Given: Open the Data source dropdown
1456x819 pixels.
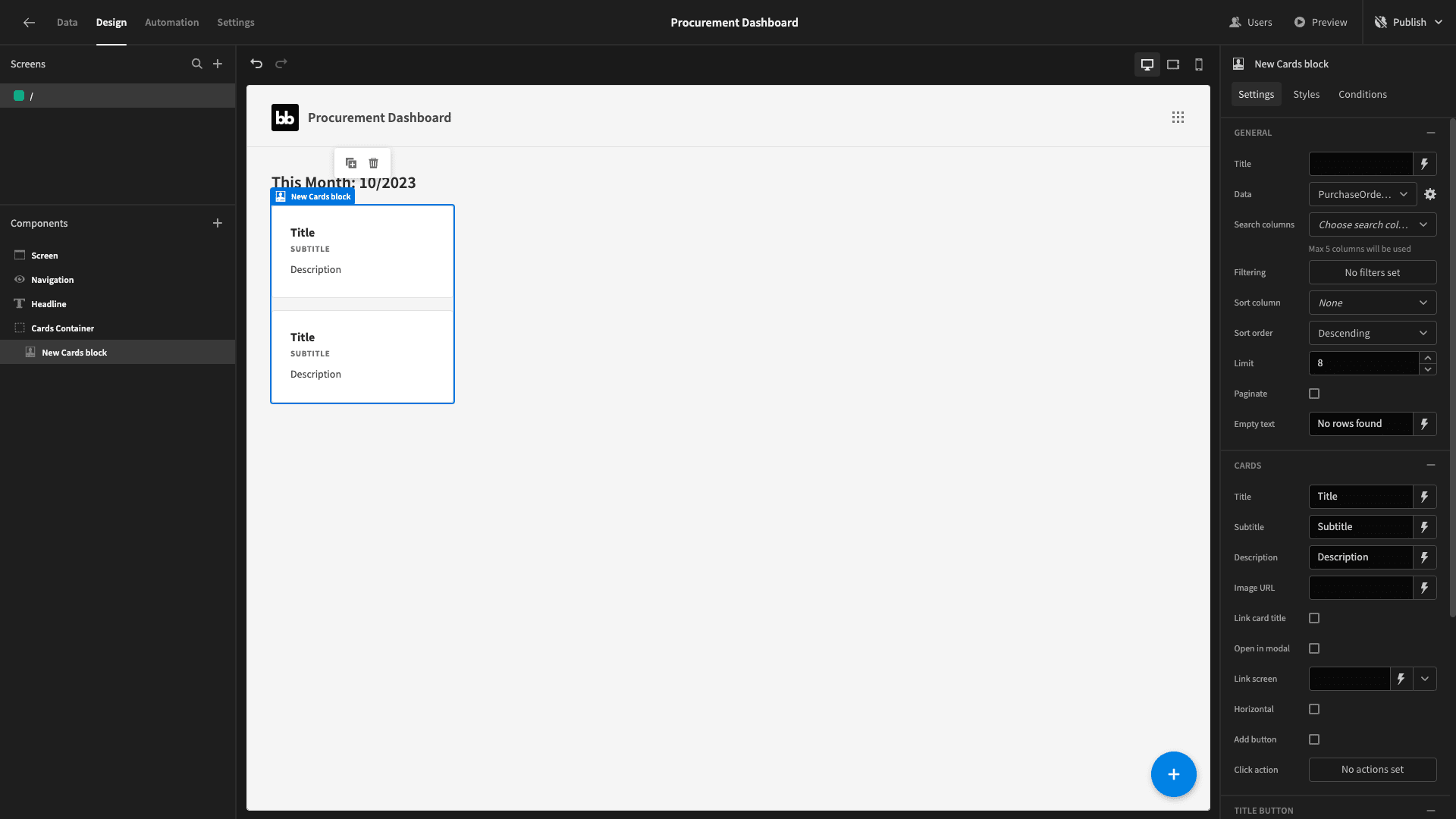Looking at the screenshot, I should [x=1363, y=194].
